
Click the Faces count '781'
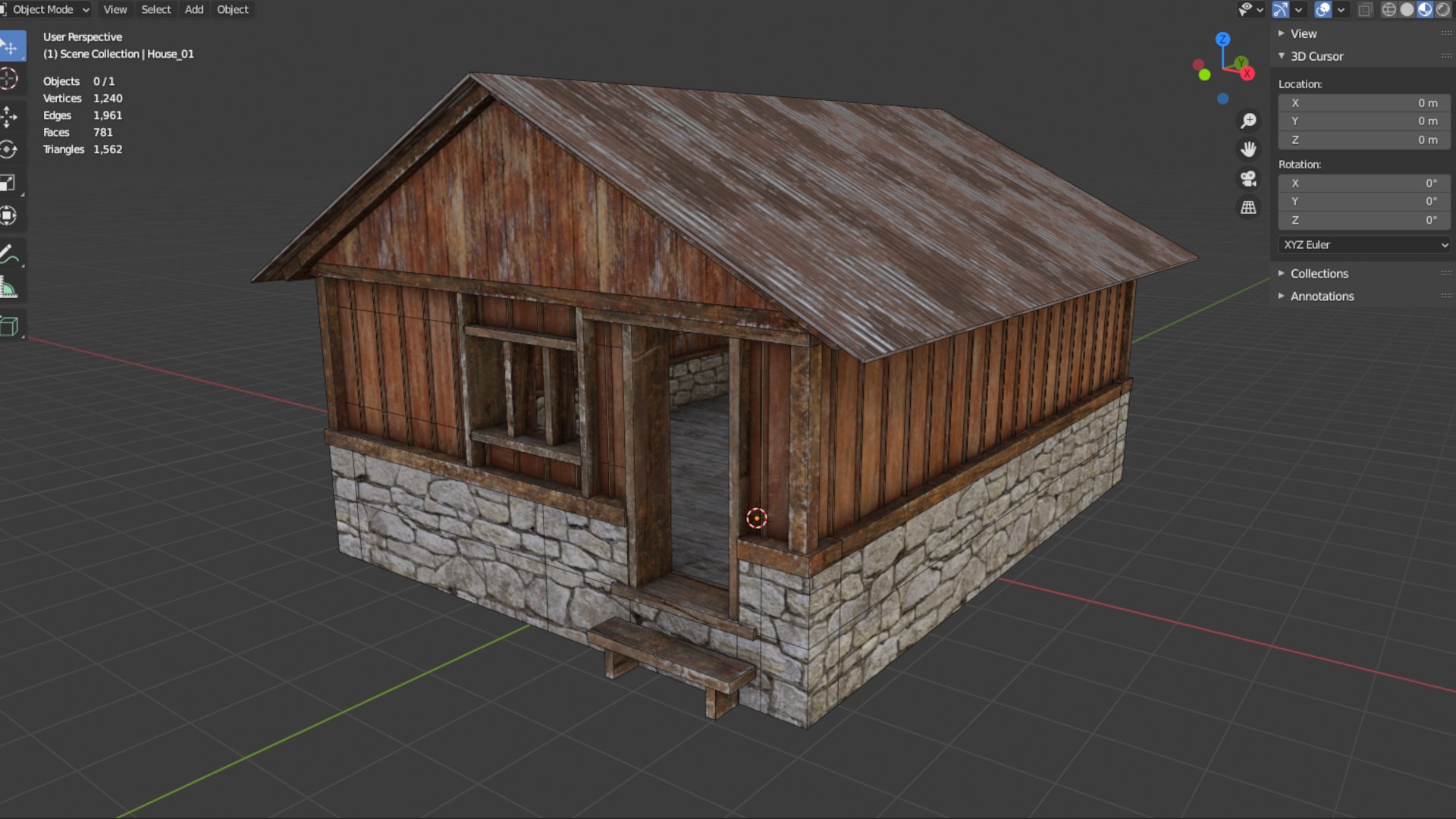103,133
